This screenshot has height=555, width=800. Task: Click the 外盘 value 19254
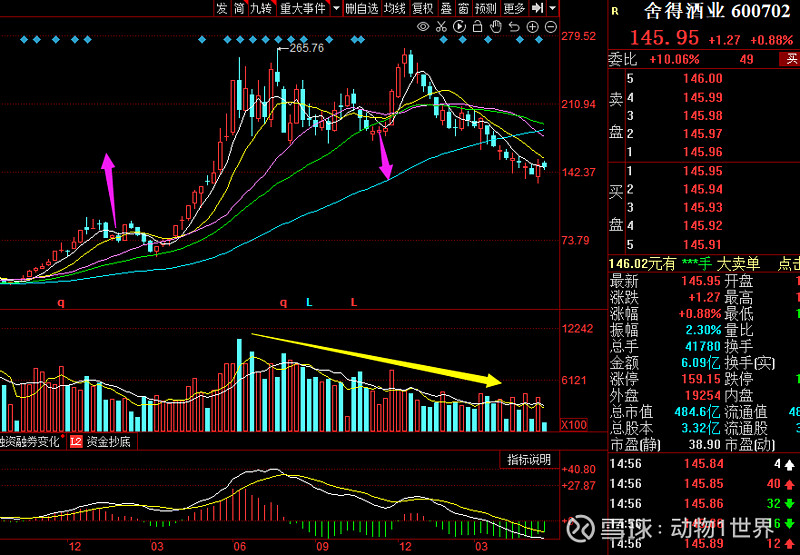click(702, 395)
